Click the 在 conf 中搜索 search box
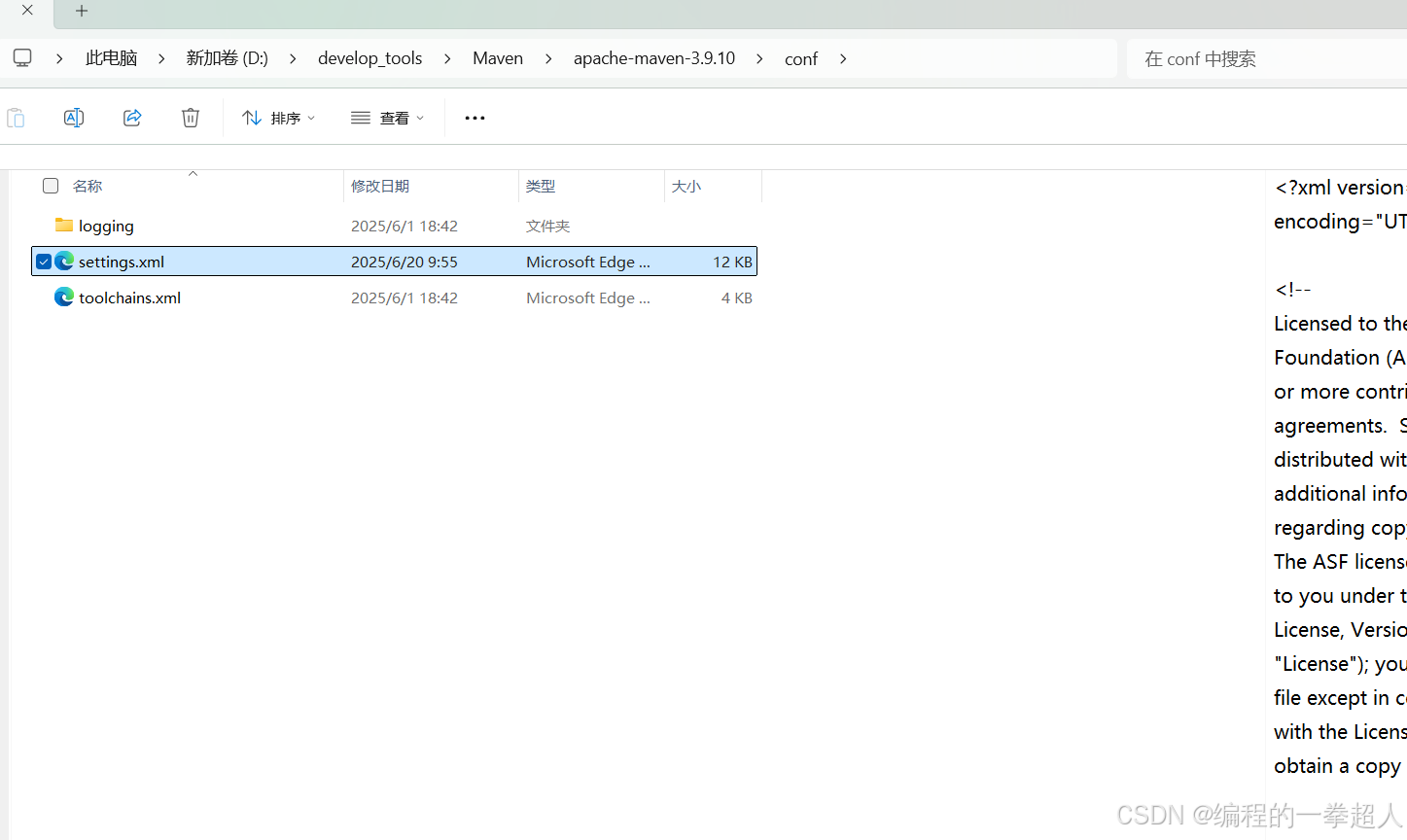This screenshot has width=1407, height=840. click(x=1267, y=58)
